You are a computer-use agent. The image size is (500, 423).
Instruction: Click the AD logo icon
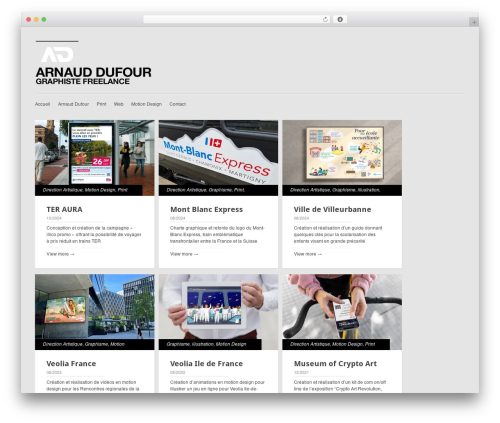(57, 54)
